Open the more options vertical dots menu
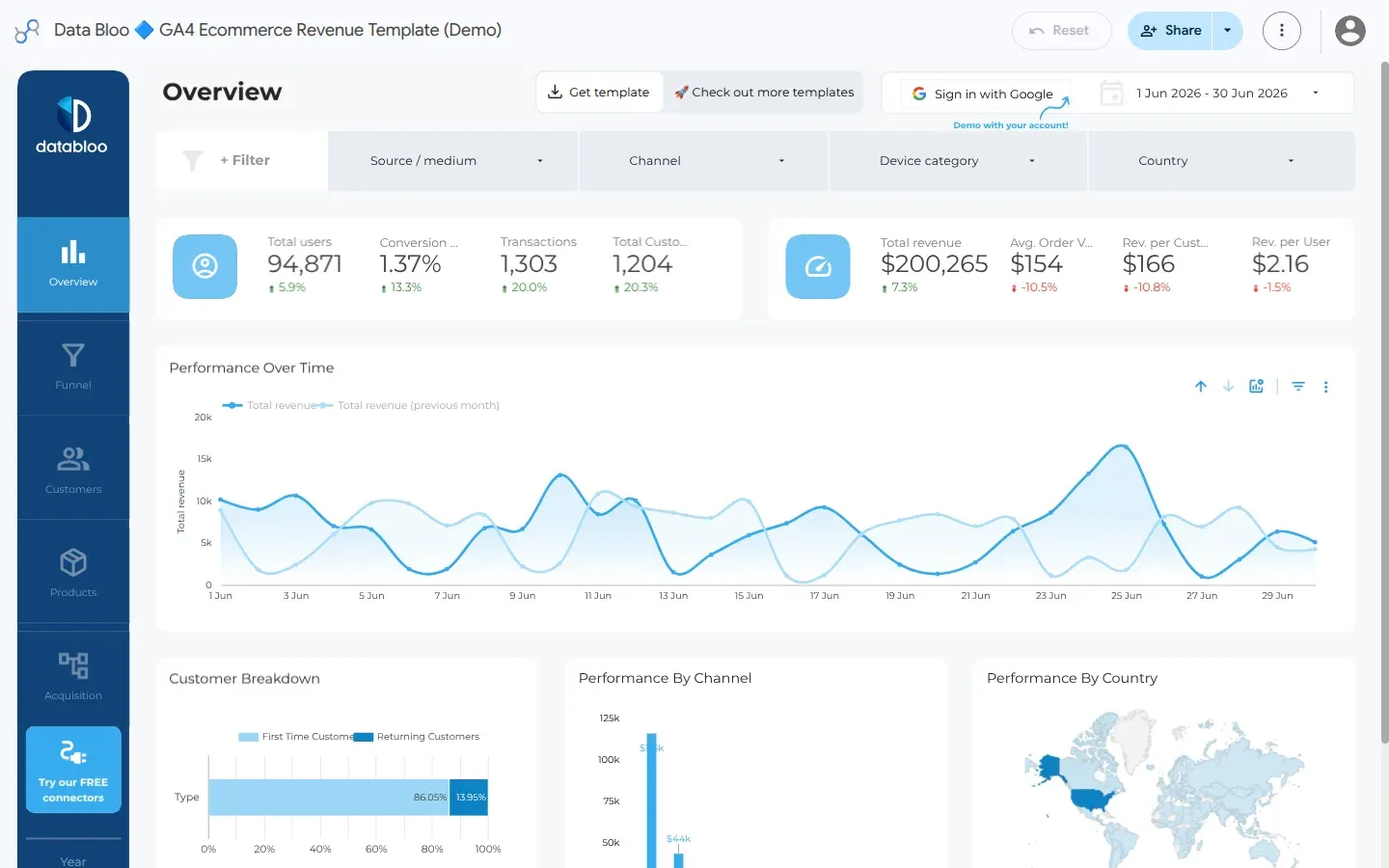 pyautogui.click(x=1281, y=31)
